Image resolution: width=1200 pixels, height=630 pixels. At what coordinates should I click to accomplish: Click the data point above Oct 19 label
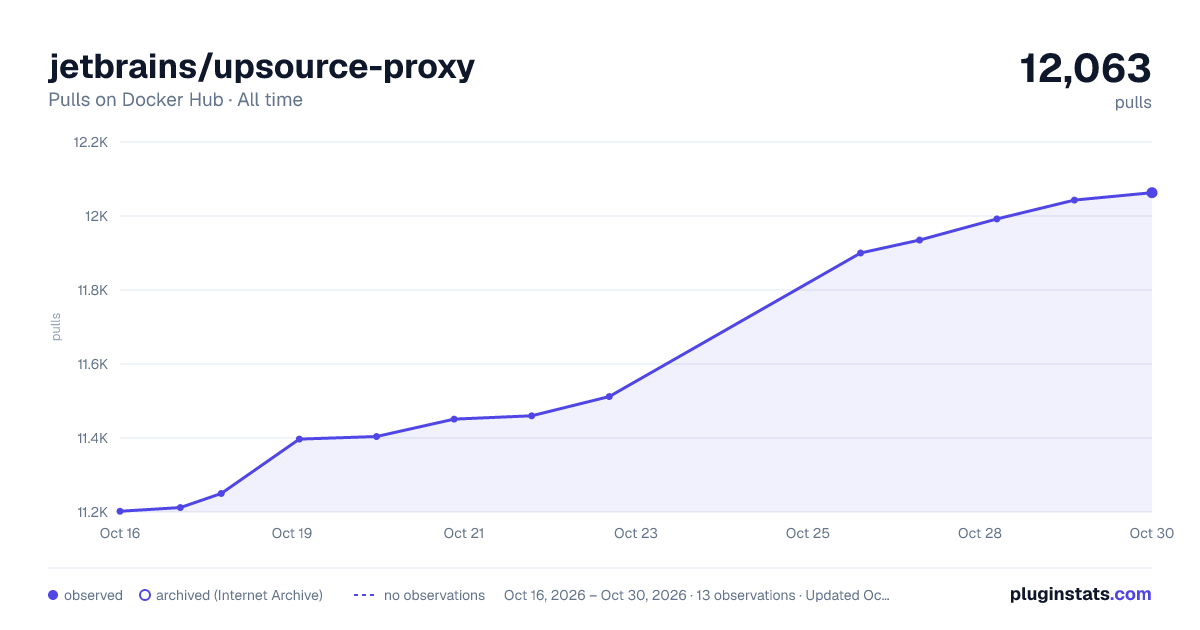click(299, 439)
